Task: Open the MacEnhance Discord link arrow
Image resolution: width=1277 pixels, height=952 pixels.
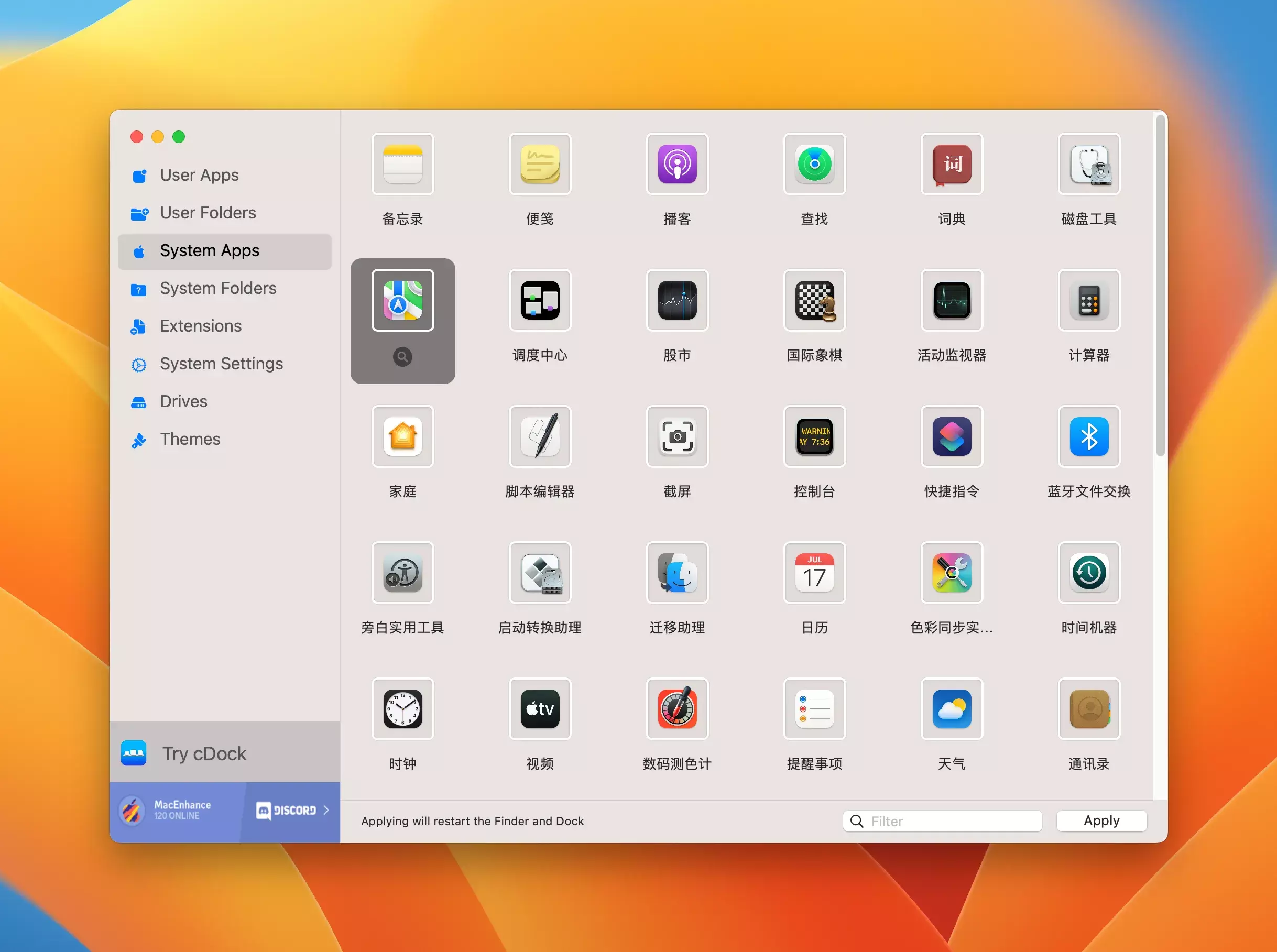Action: (x=326, y=810)
